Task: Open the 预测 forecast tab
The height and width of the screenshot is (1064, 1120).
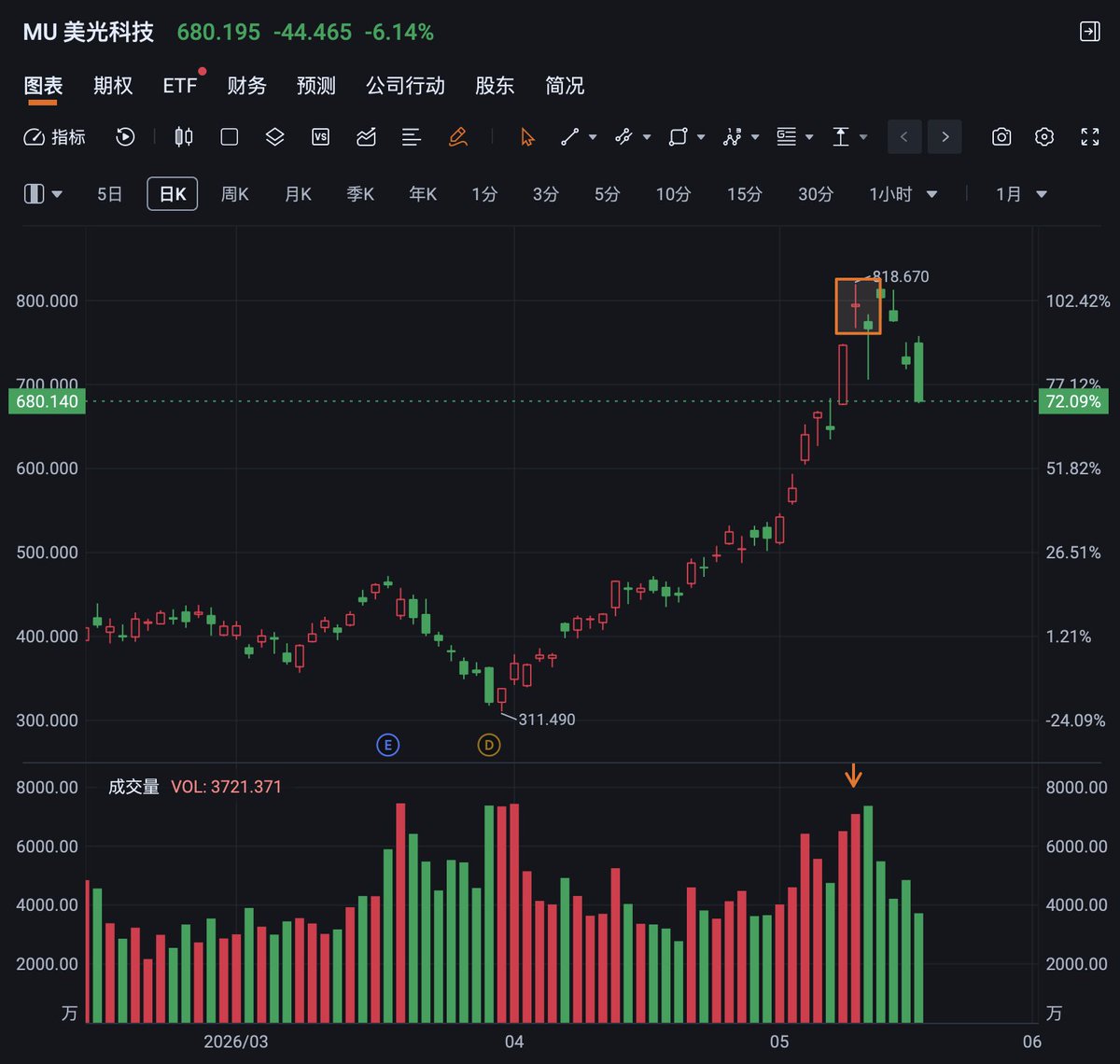Action: click(316, 86)
